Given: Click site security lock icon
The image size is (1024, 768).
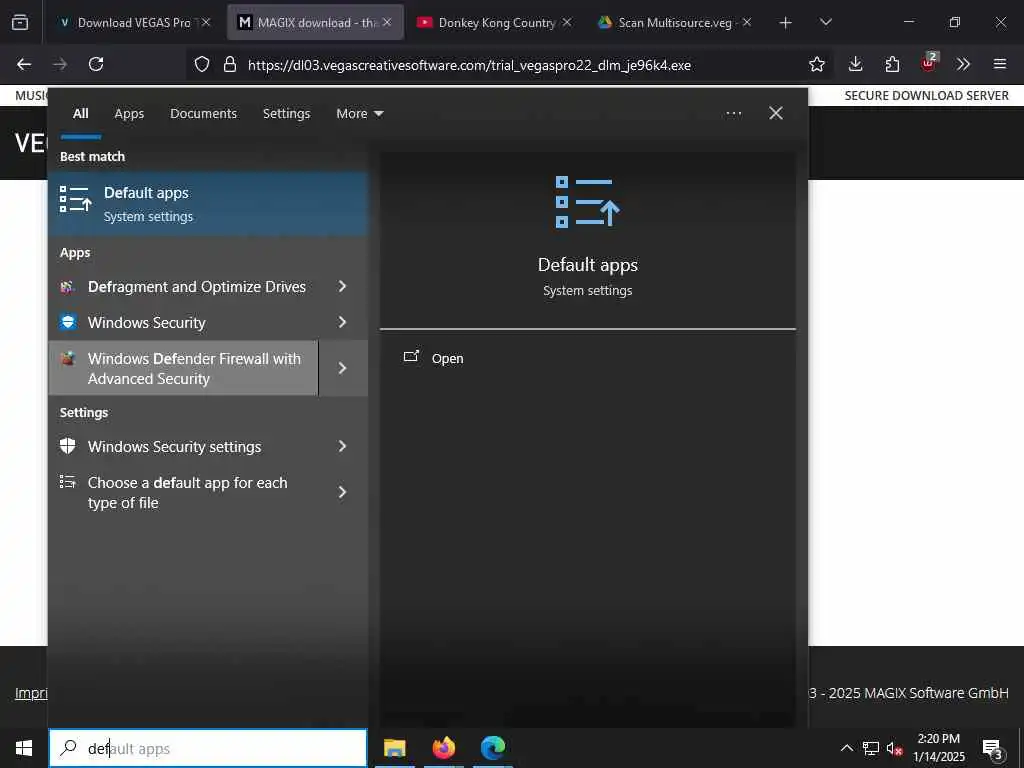Looking at the screenshot, I should coord(229,64).
